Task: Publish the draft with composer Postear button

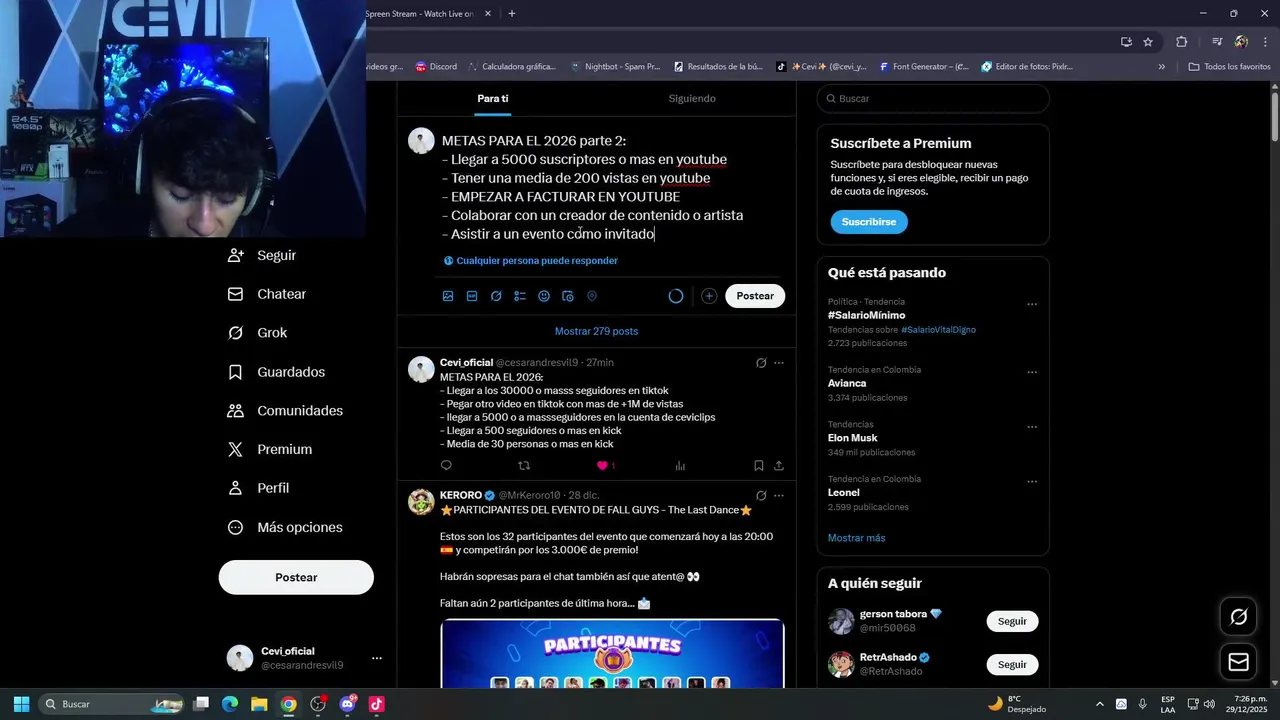Action: [x=755, y=296]
